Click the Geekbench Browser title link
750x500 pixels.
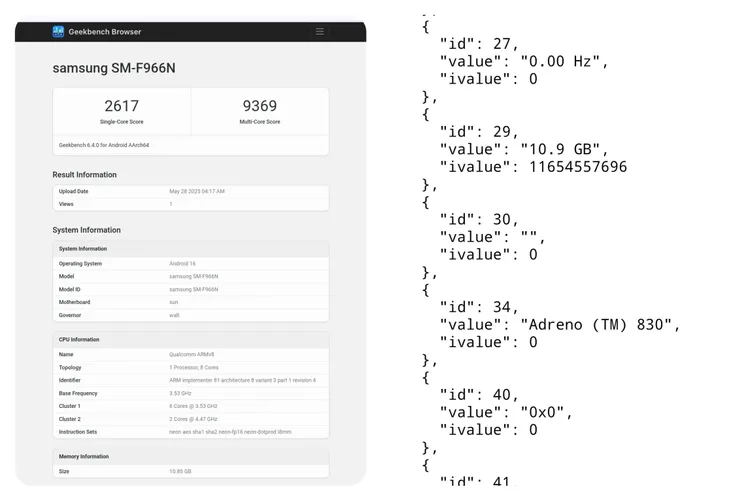click(x=104, y=32)
